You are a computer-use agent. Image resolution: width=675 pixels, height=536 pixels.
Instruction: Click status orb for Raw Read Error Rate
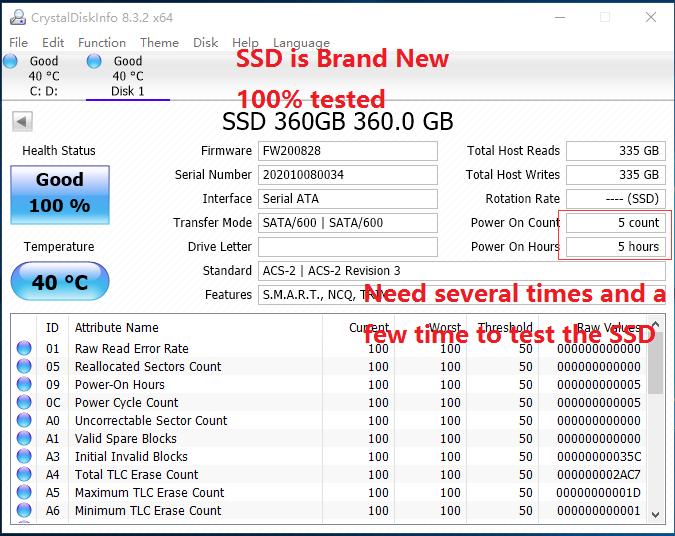pyautogui.click(x=24, y=348)
